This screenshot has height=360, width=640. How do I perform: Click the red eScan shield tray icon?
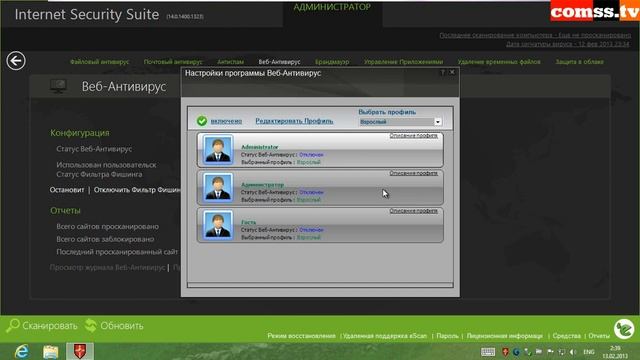(x=505, y=352)
